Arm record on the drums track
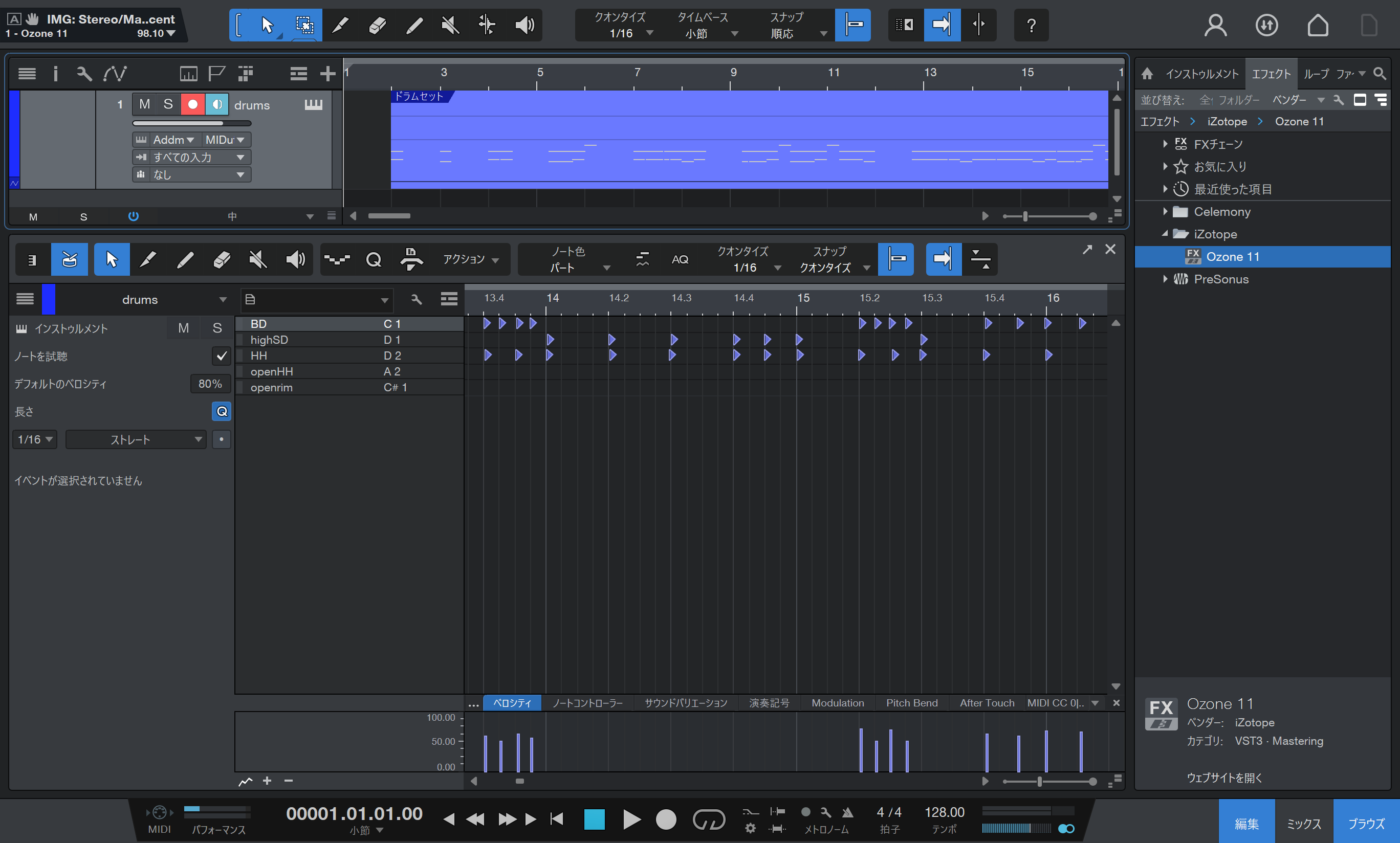 coord(192,104)
